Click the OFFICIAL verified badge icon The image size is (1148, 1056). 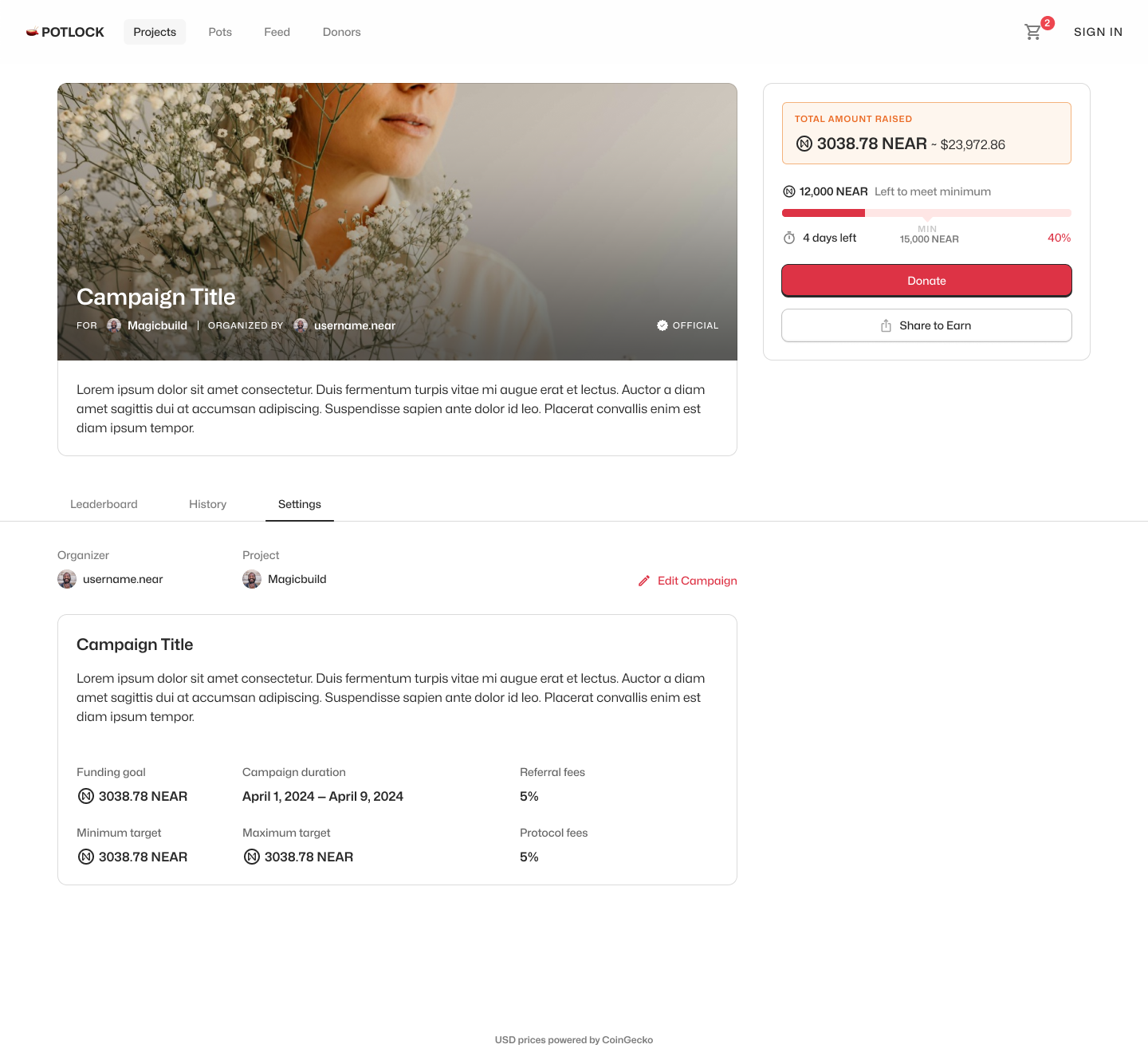[x=662, y=325]
